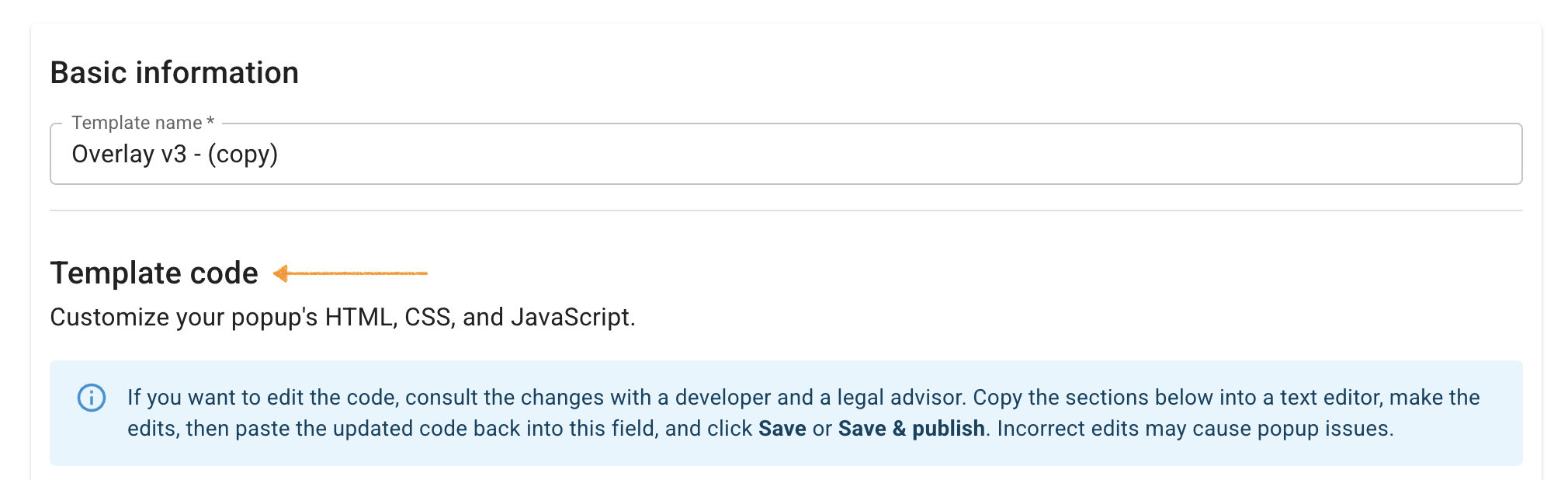Click the info icon in the blue notice
Screen dimensions: 1568x480
[x=92, y=398]
